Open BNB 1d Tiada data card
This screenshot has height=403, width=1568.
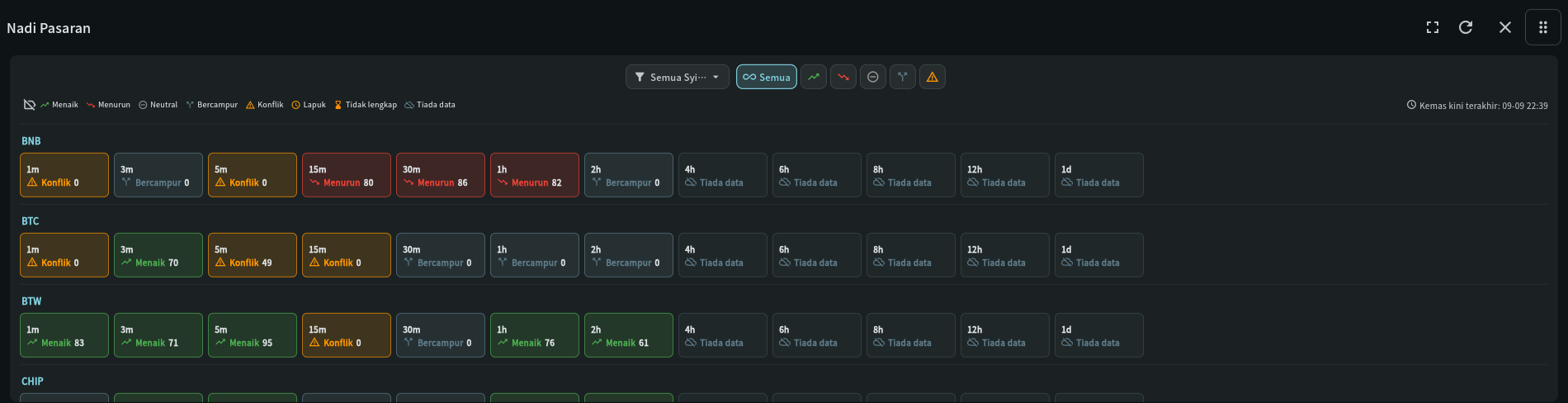tap(1099, 175)
